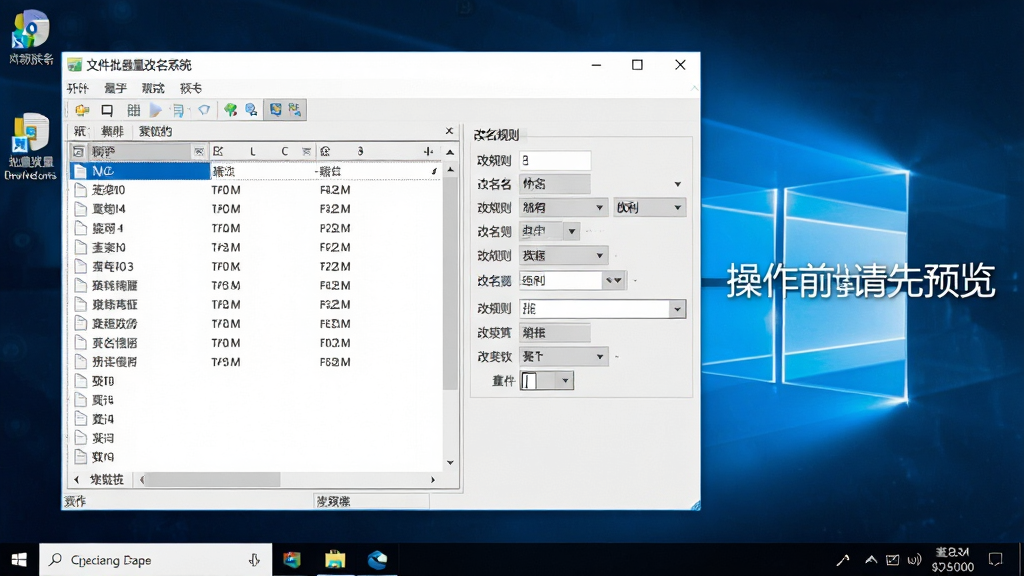Click the last toolbar icon with flags
1024x576 pixels.
pos(295,110)
